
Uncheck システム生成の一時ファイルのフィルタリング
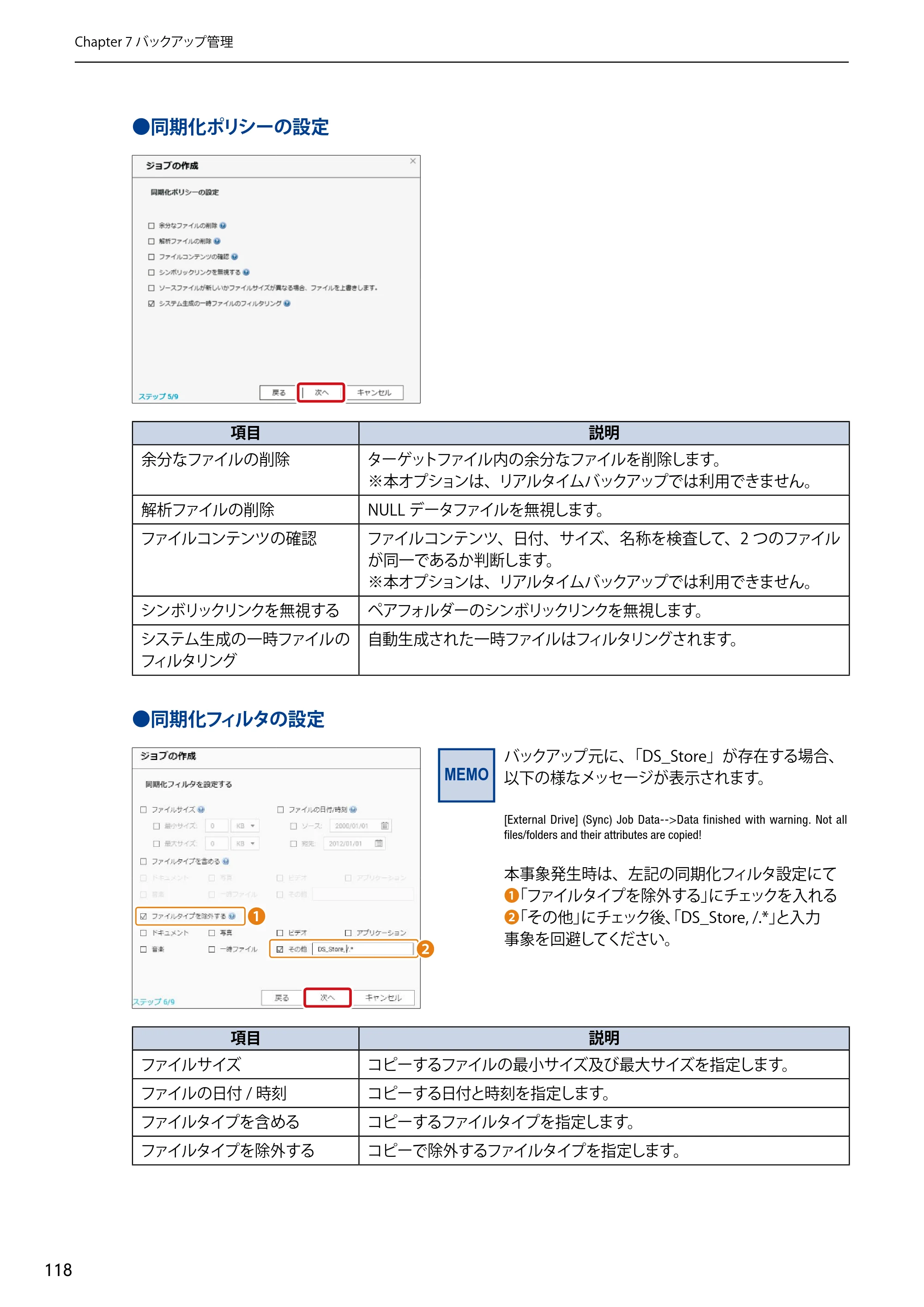click(x=151, y=304)
